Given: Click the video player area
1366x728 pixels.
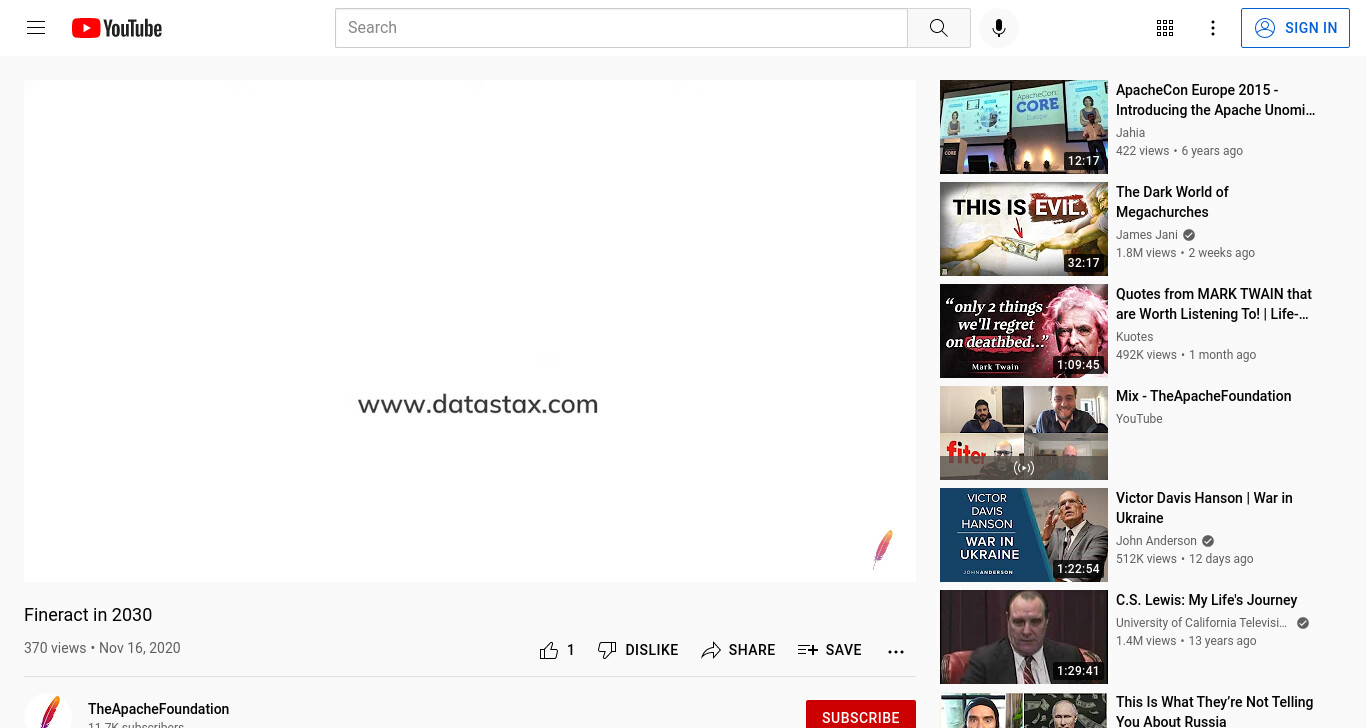Looking at the screenshot, I should point(470,331).
